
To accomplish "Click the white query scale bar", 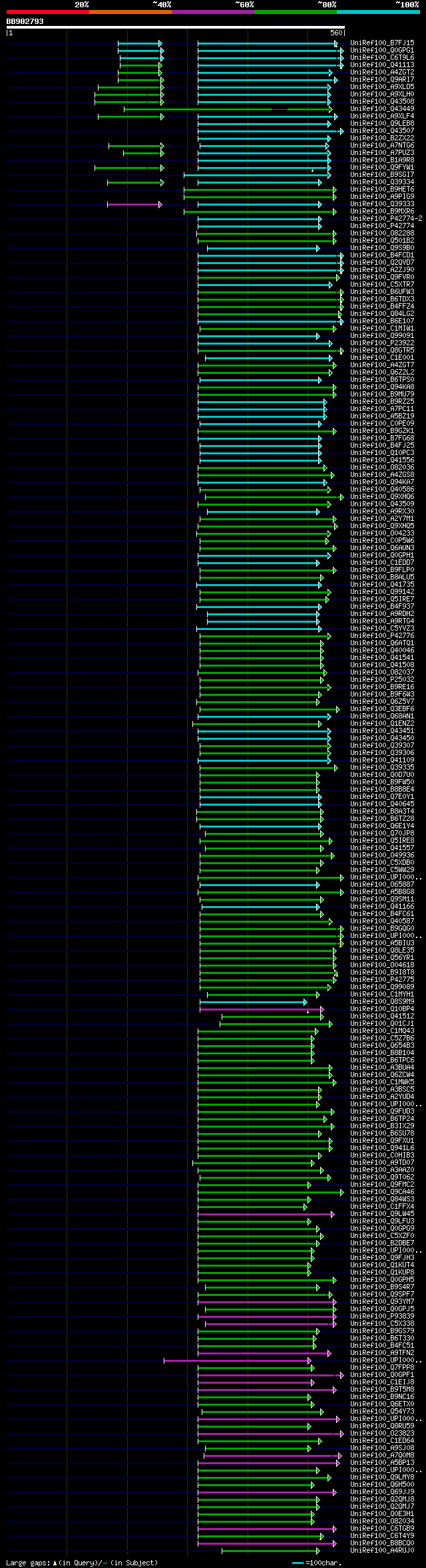I will click(176, 27).
